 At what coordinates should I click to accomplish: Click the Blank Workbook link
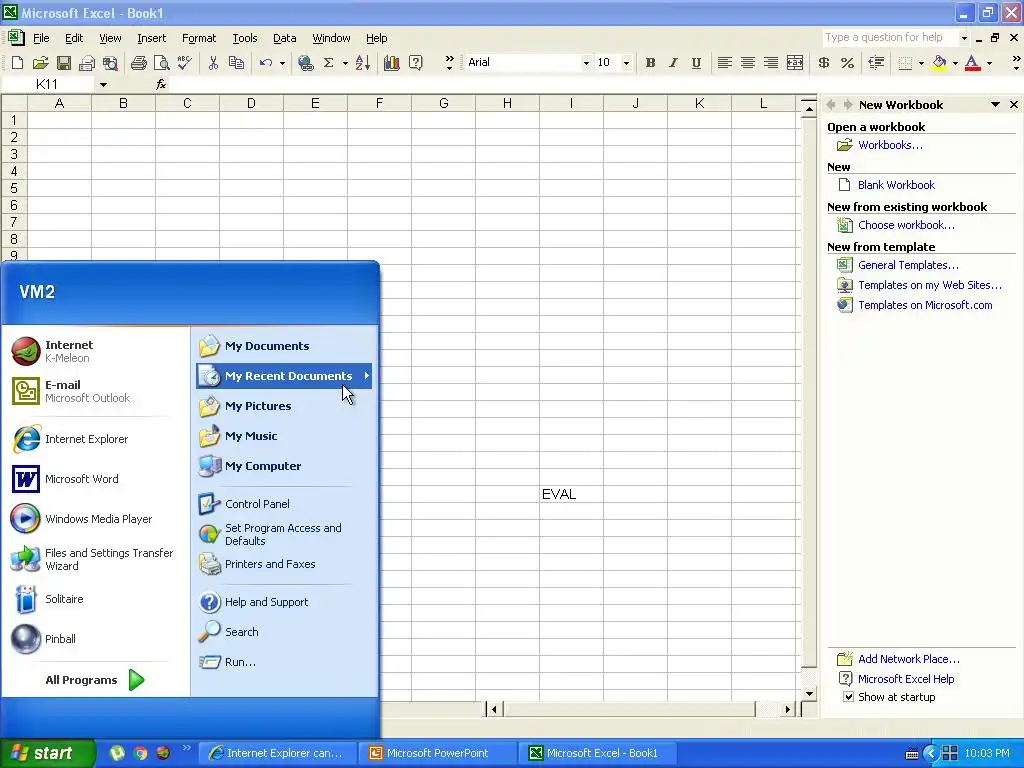896,185
